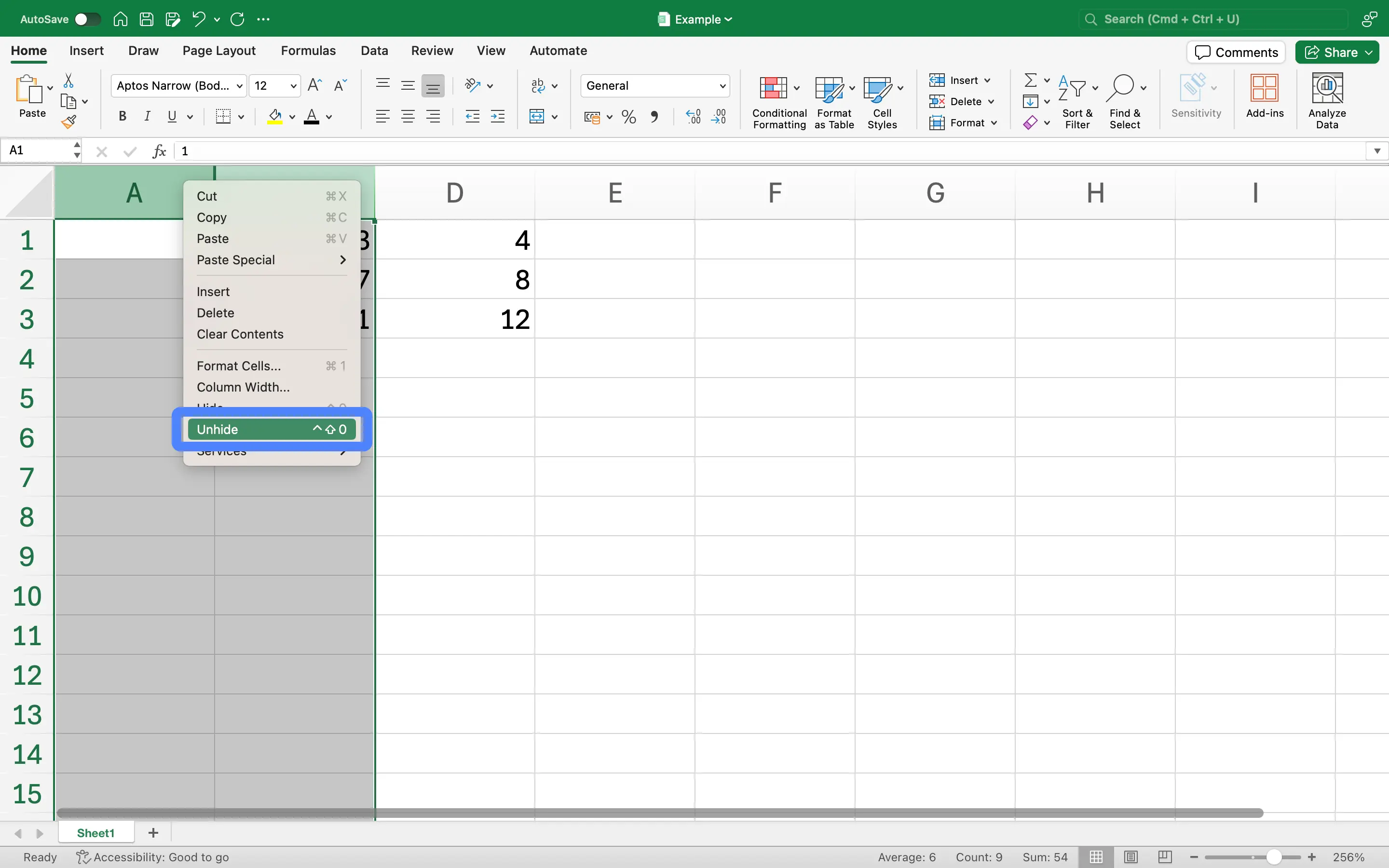1389x868 pixels.
Task: Switch to Page Break Preview in status bar
Action: click(x=1165, y=856)
